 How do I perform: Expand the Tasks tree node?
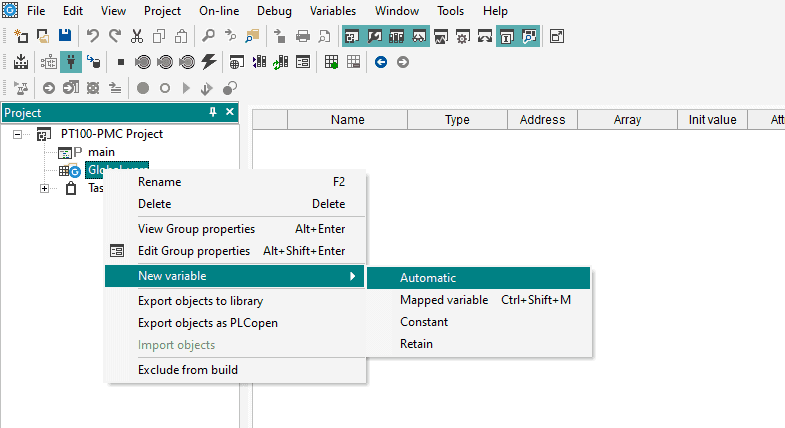[44, 188]
